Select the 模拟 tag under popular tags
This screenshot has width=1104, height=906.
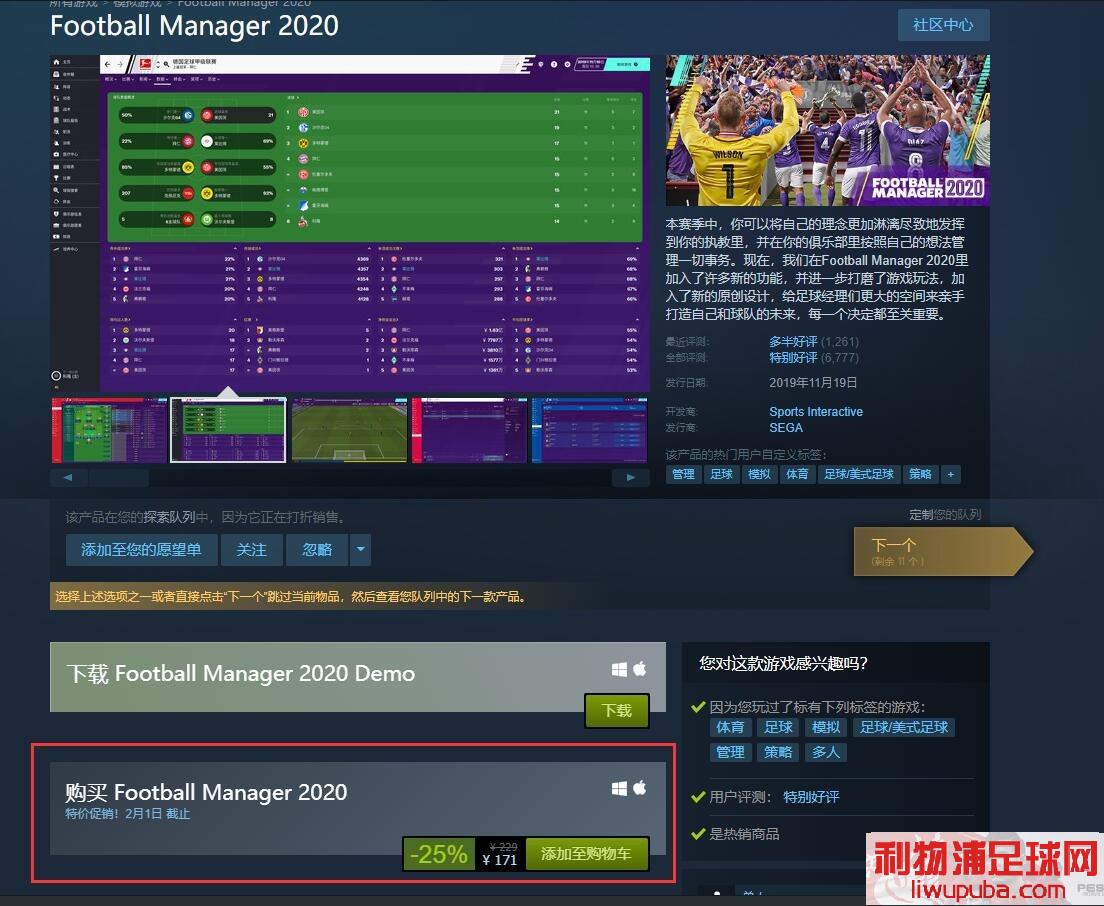[759, 474]
